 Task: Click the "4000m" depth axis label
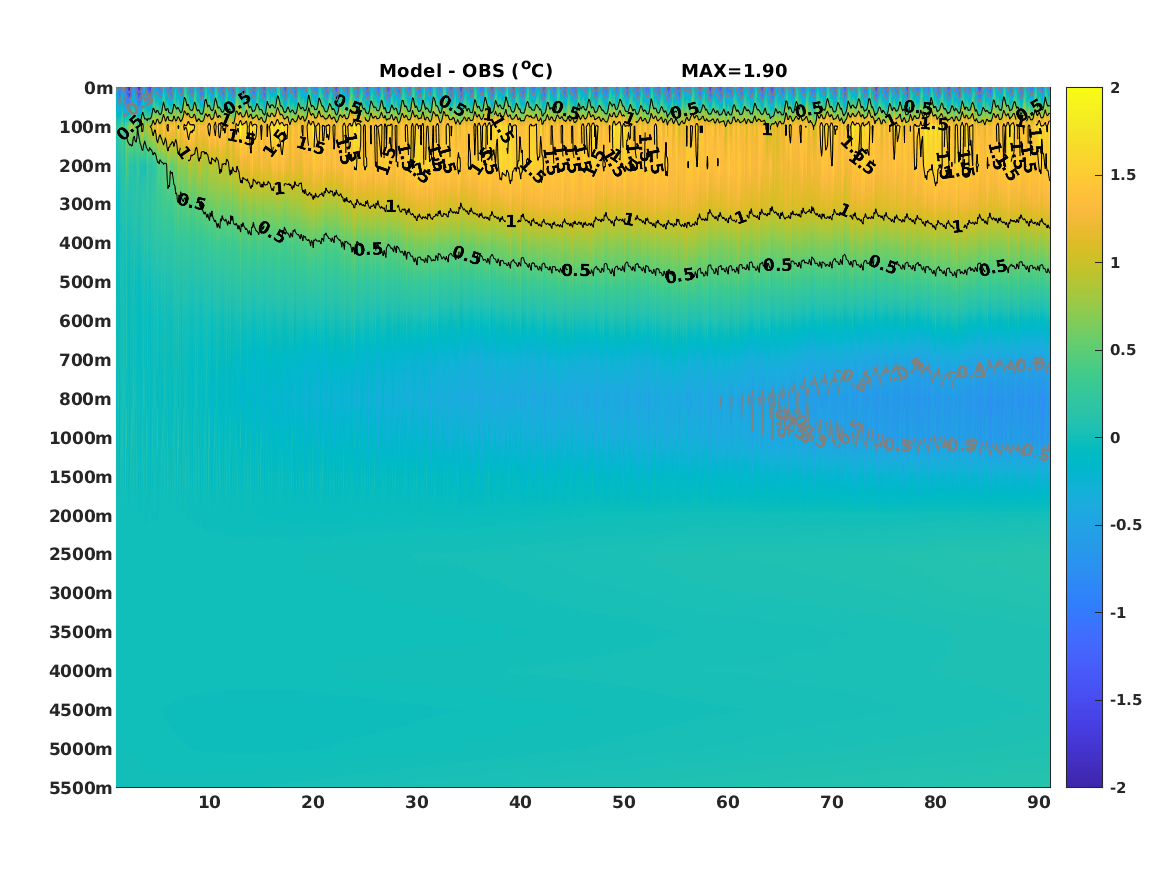coord(81,671)
